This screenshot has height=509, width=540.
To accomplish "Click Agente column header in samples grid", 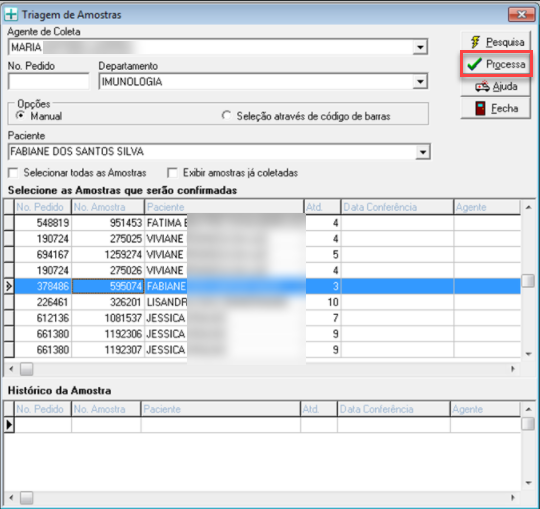I will click(487, 207).
